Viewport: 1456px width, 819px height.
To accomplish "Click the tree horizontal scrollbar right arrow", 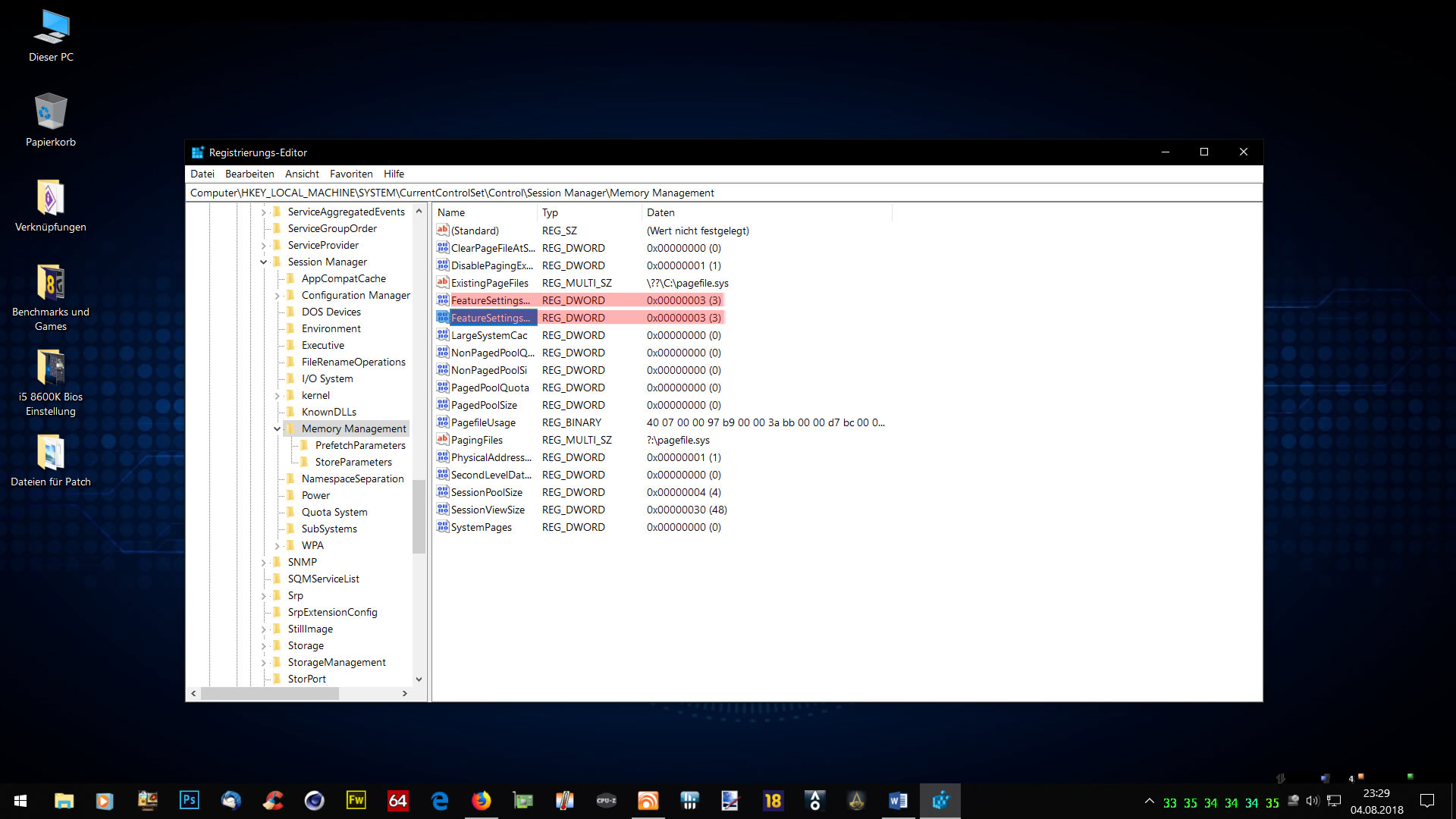I will tap(404, 693).
